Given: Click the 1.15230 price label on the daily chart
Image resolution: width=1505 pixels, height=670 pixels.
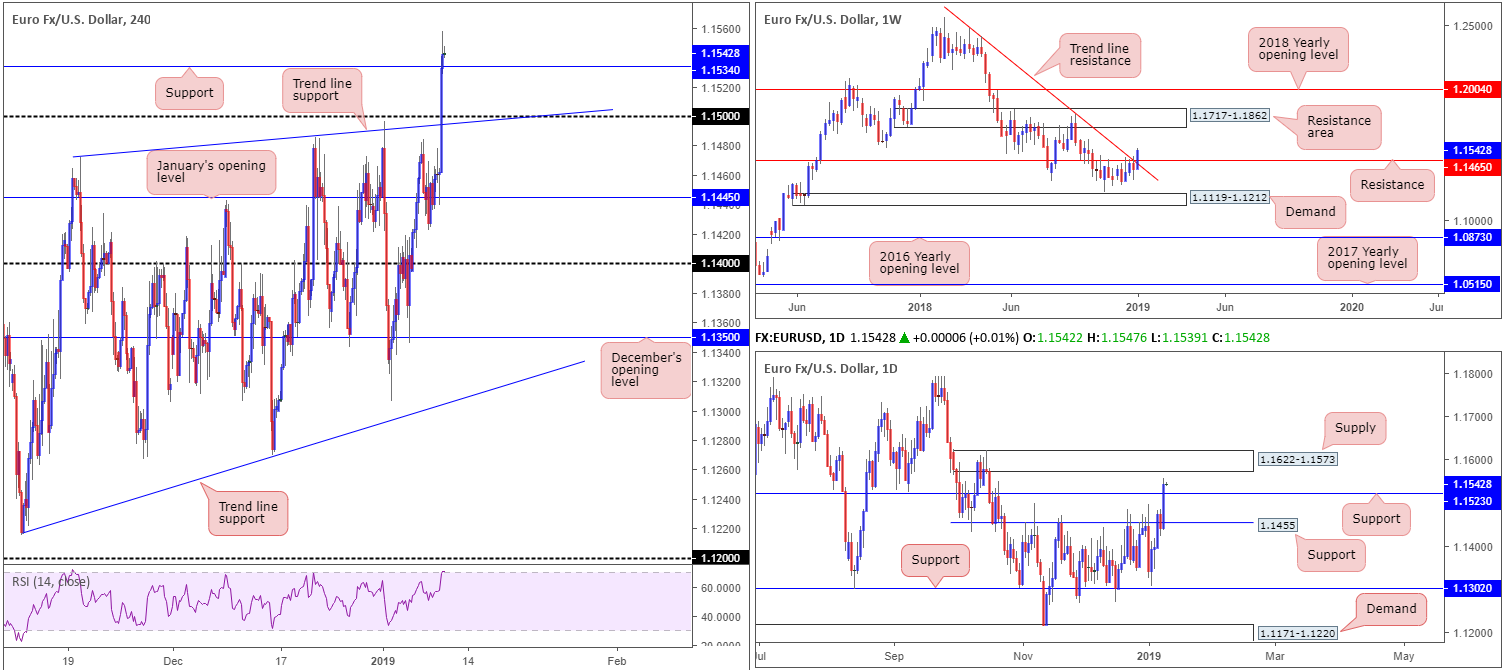Looking at the screenshot, I should pyautogui.click(x=1472, y=500).
